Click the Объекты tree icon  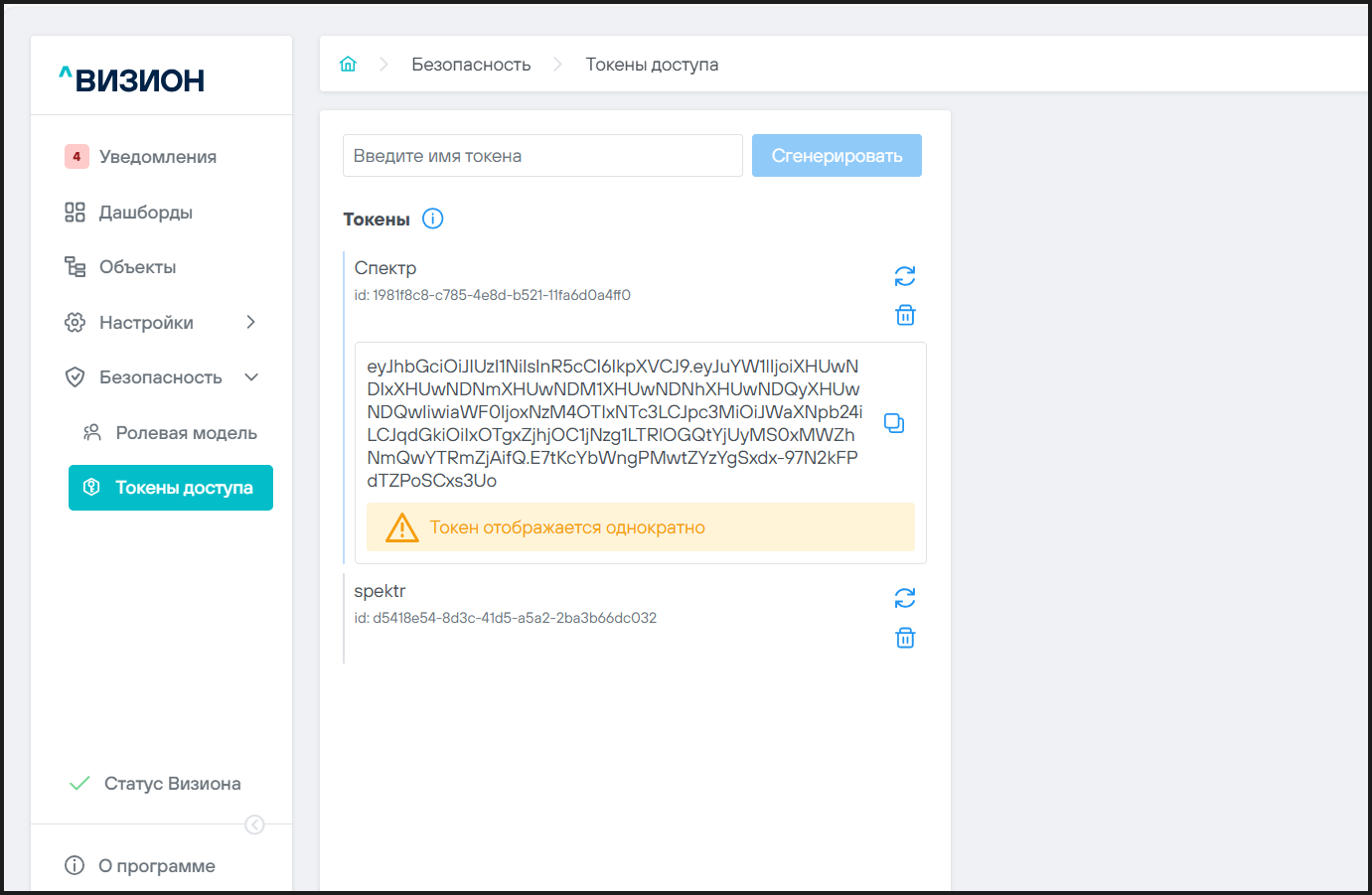click(x=75, y=266)
